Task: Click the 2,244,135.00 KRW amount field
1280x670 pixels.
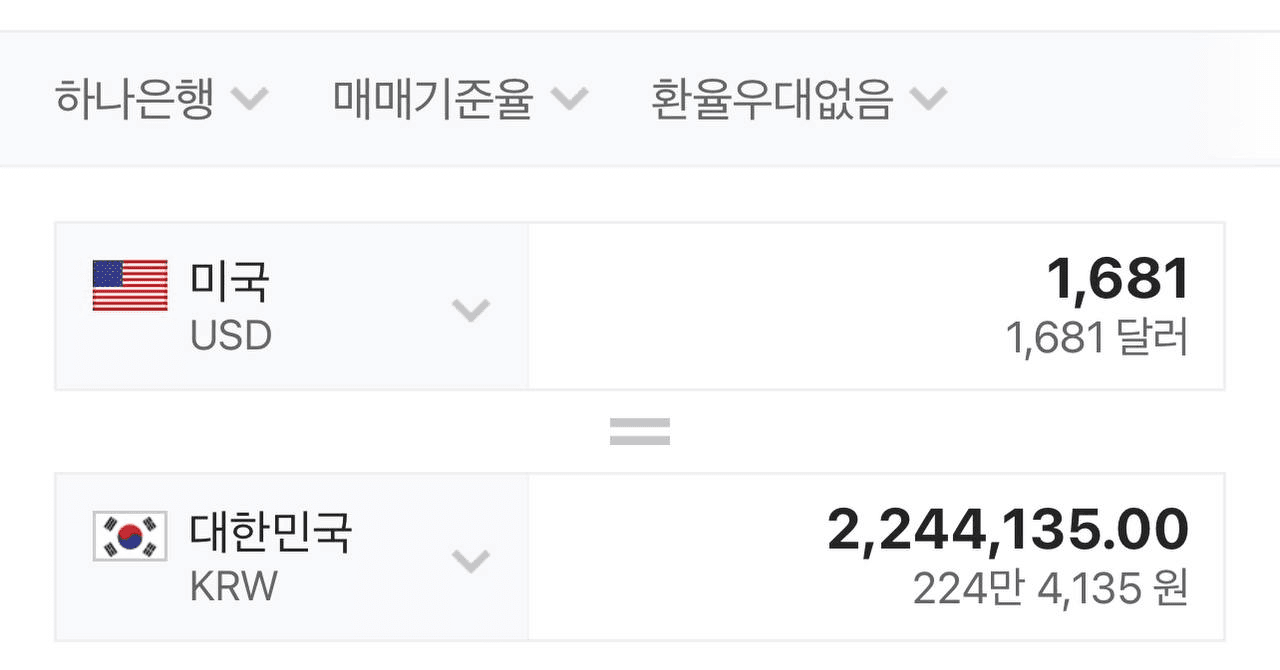Action: point(876,556)
